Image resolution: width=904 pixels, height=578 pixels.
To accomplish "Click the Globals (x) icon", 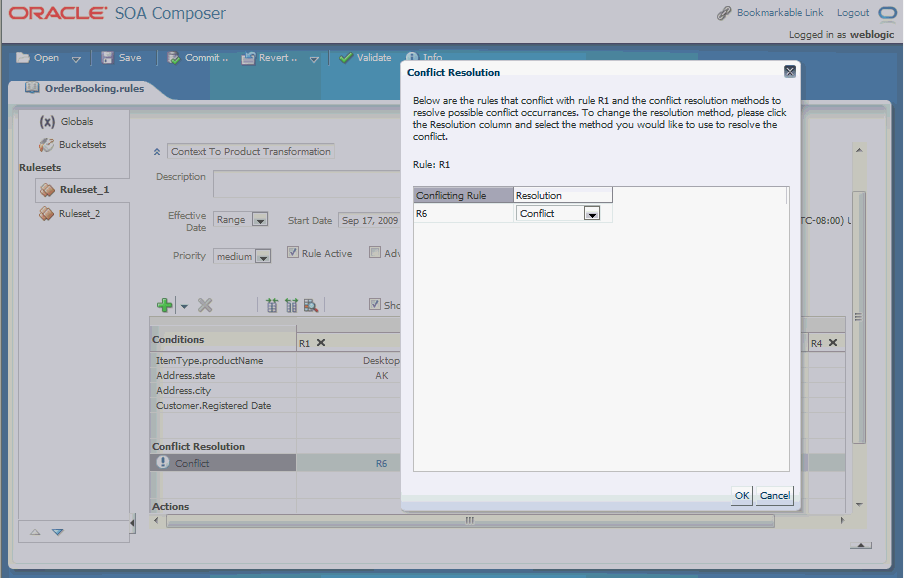I will [47, 122].
